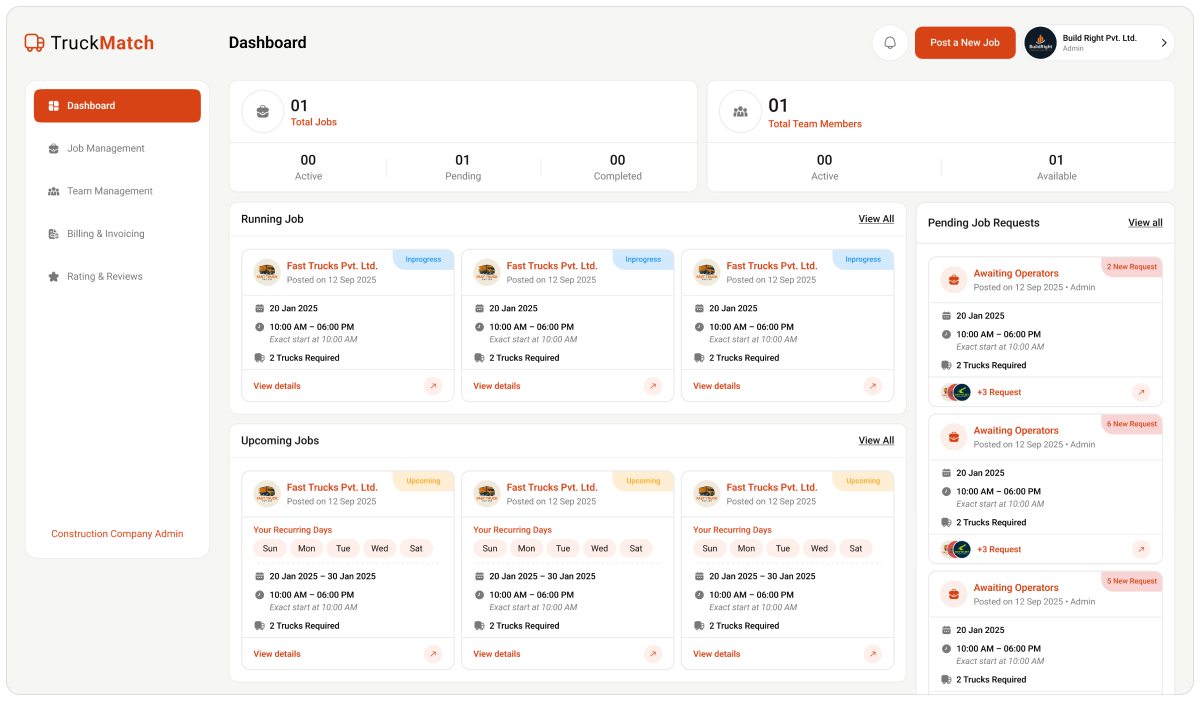Click the TruckMatch truck logo
This screenshot has width=1200, height=702.
pos(34,43)
